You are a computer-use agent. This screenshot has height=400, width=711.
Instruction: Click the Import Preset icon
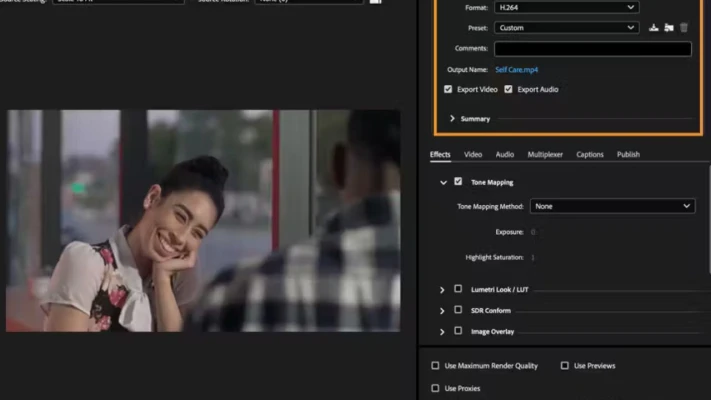coord(669,28)
